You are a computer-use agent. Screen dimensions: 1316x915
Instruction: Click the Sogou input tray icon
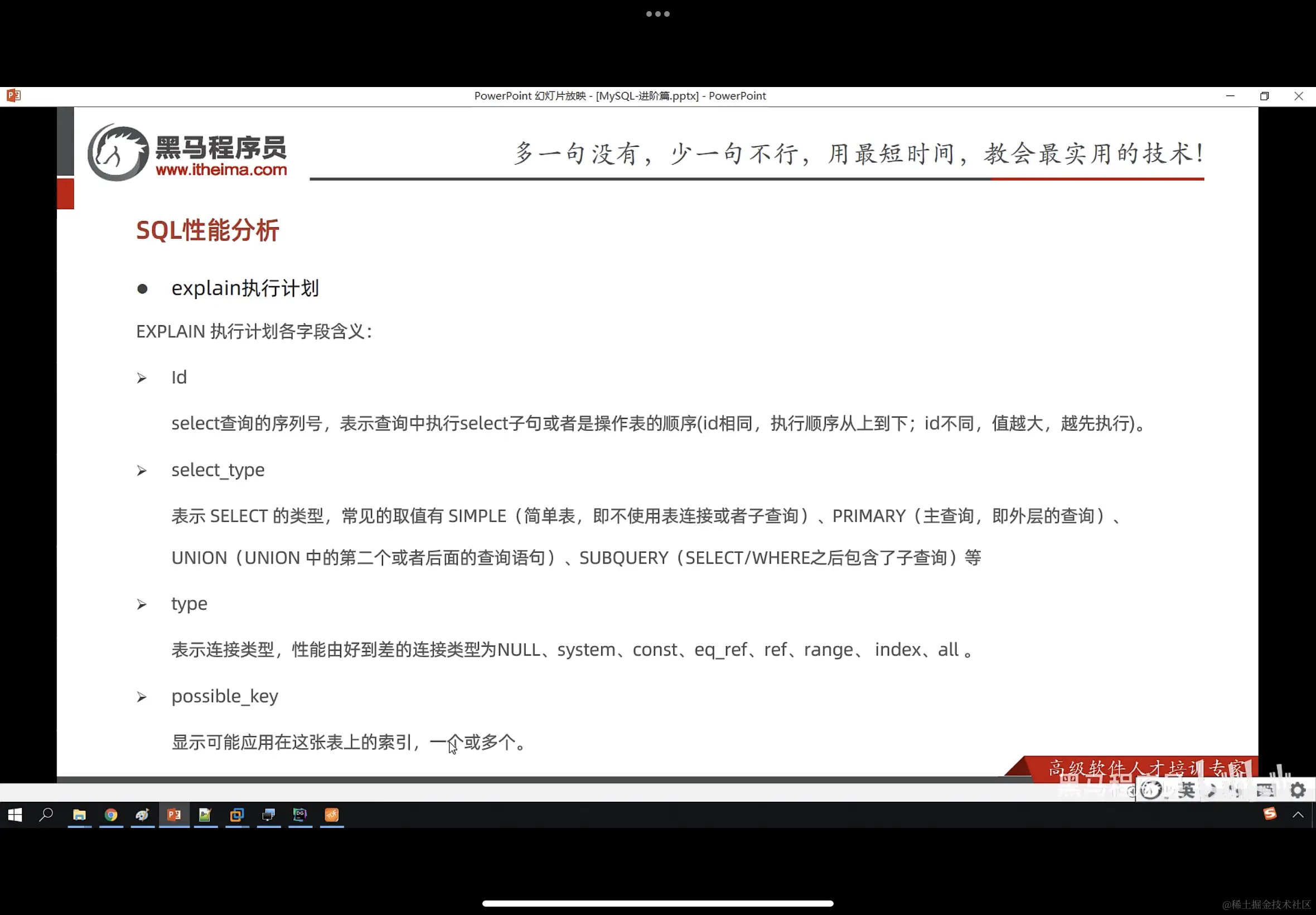click(1270, 813)
